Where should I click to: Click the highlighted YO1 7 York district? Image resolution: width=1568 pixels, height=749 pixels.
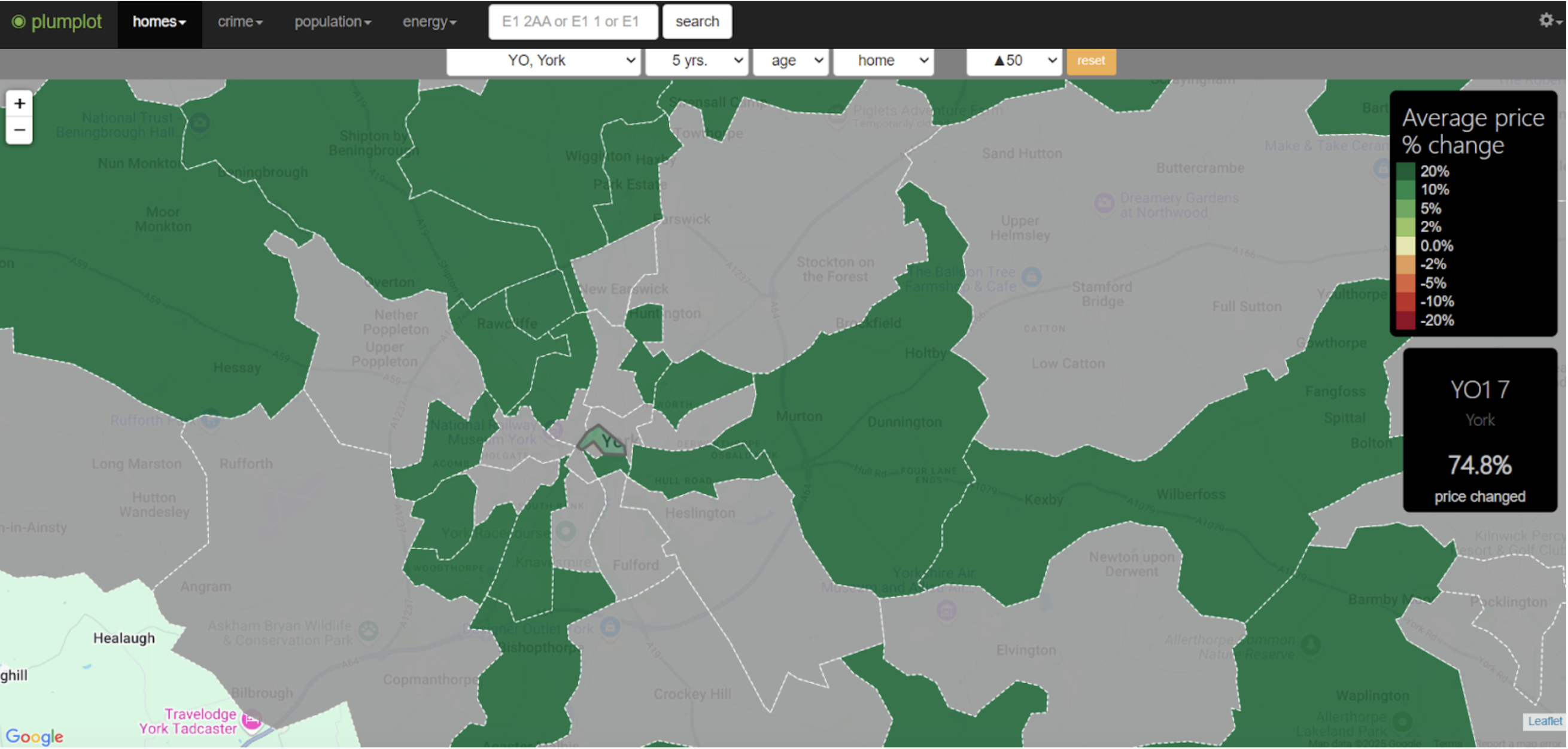tap(601, 440)
